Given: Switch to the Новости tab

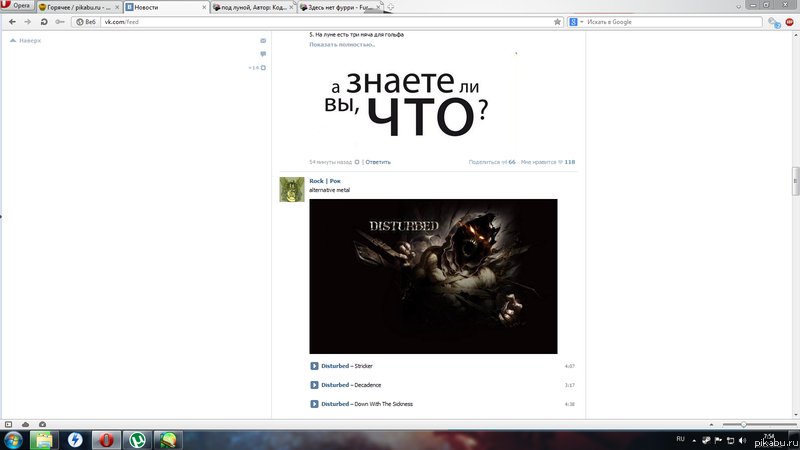Looking at the screenshot, I should (x=160, y=7).
